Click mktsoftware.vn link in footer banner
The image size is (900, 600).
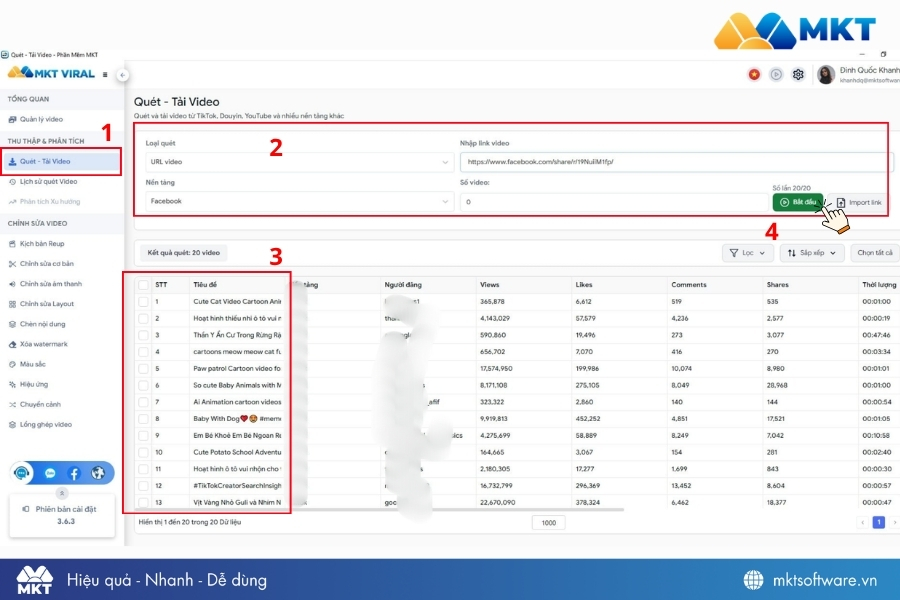[x=824, y=580]
